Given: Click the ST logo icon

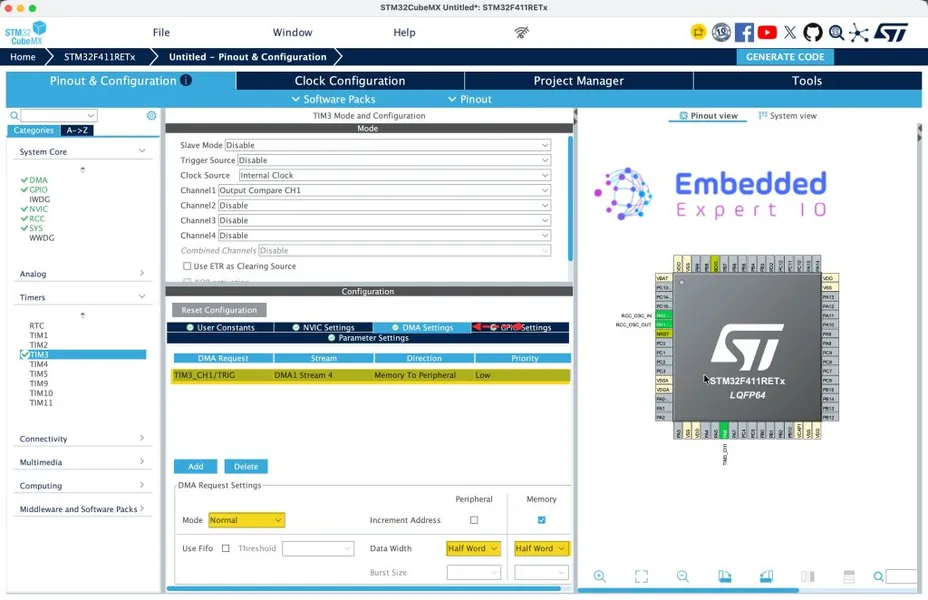Looking at the screenshot, I should (891, 33).
